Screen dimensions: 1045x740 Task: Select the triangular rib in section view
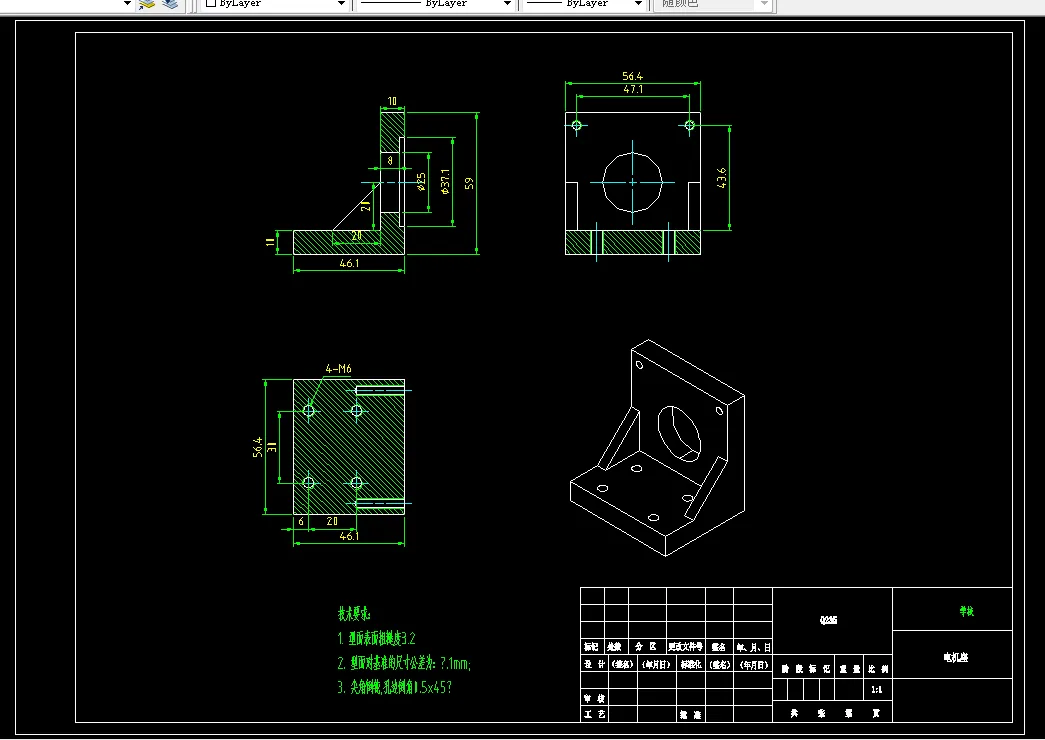click(357, 207)
